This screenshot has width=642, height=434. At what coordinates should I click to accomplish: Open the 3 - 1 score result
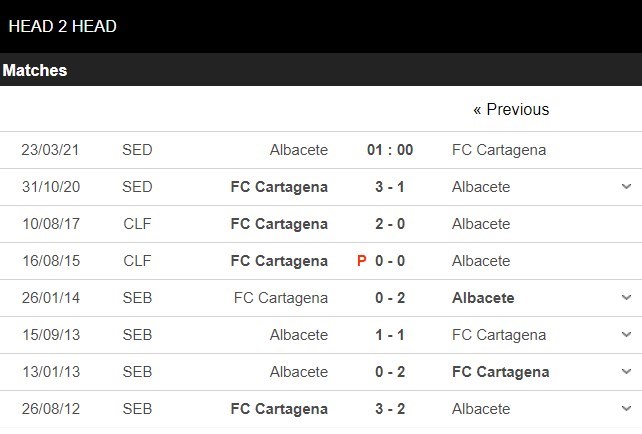pyautogui.click(x=390, y=187)
